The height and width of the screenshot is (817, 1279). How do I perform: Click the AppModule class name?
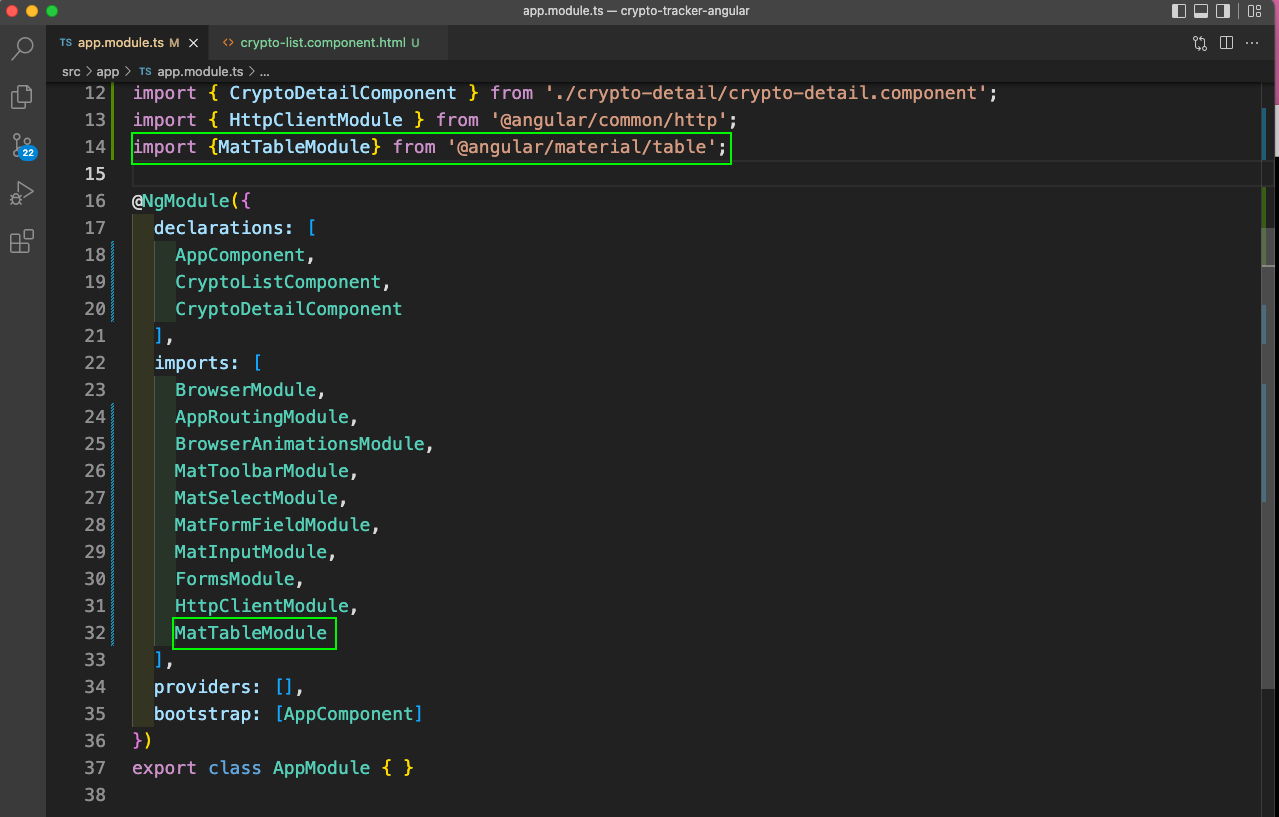point(322,768)
